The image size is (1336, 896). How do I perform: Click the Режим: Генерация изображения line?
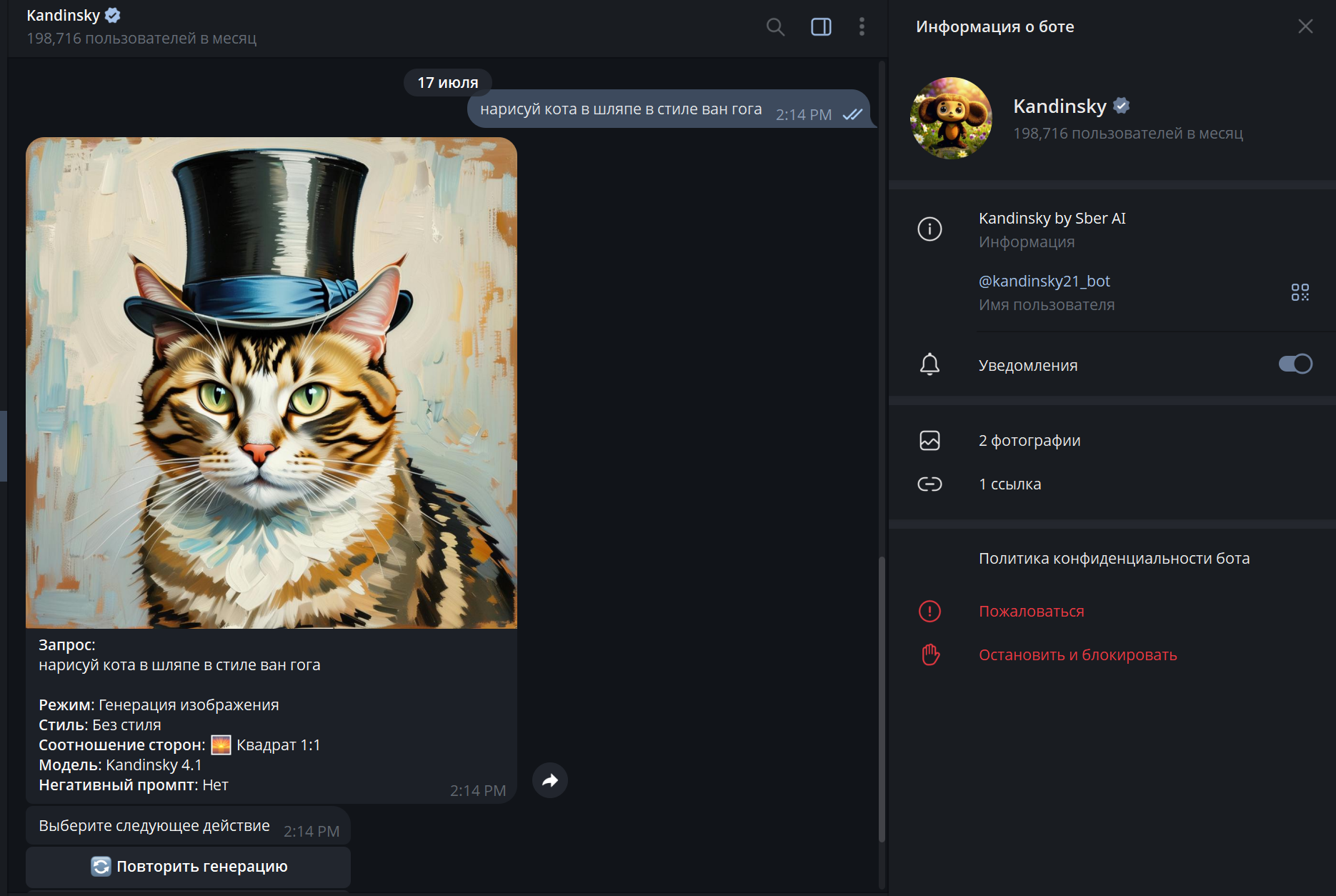159,705
